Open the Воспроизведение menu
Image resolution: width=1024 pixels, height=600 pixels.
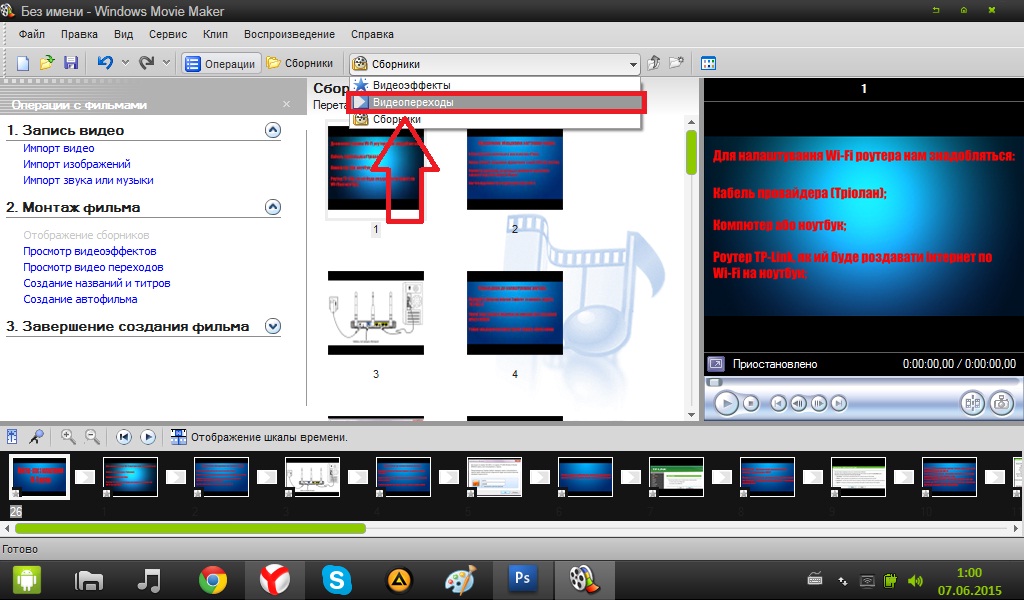[289, 34]
